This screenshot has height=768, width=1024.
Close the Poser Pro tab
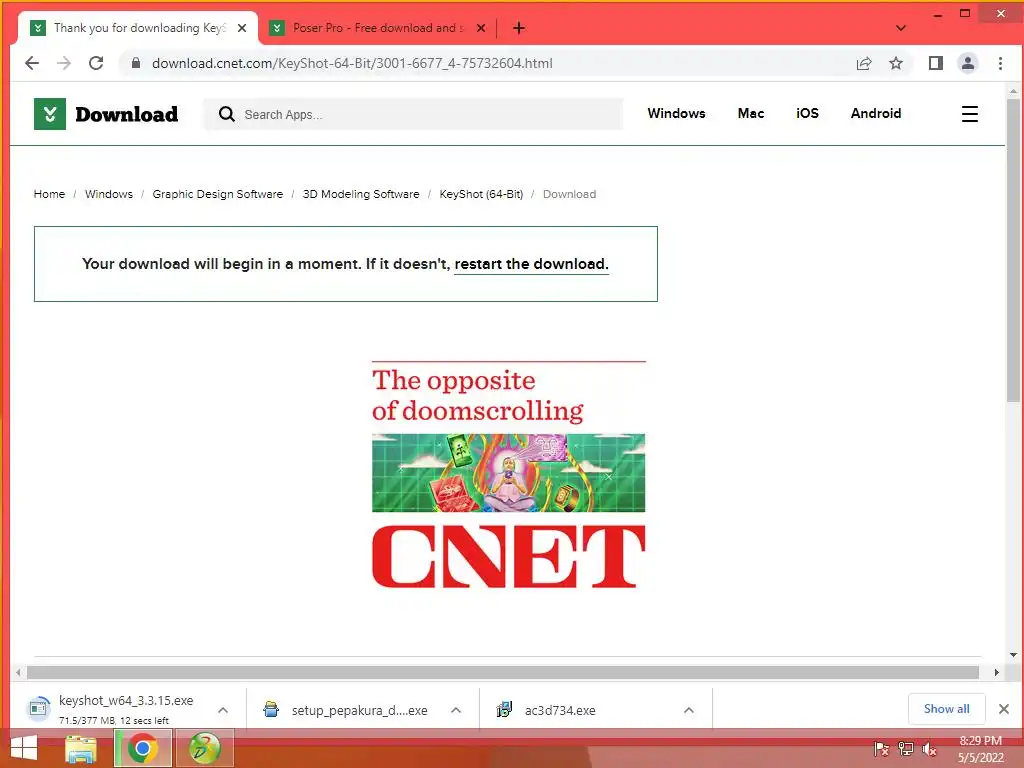[481, 28]
